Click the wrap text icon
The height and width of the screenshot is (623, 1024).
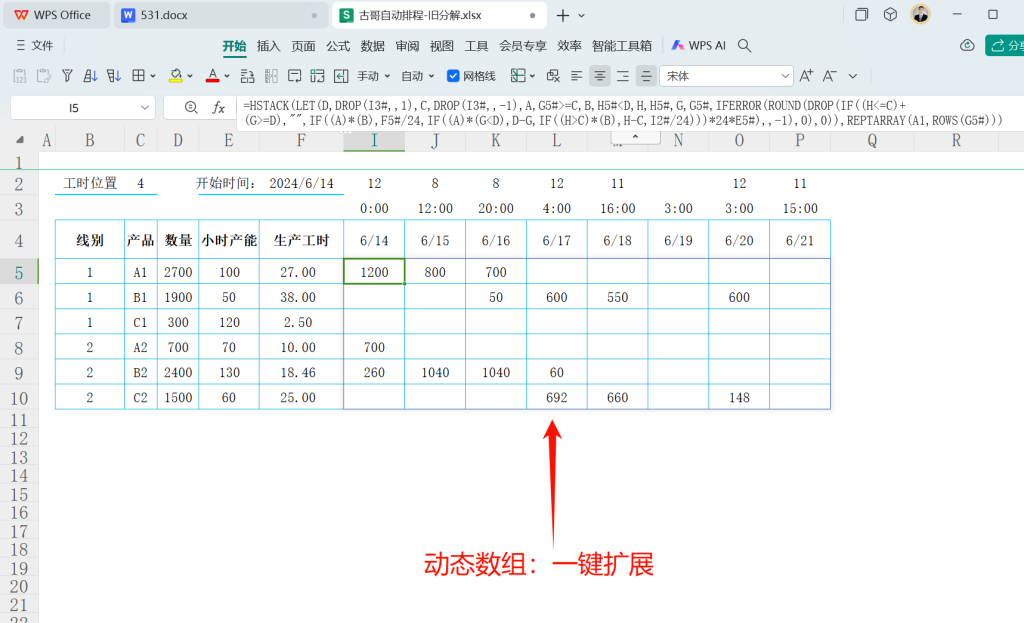(295, 76)
